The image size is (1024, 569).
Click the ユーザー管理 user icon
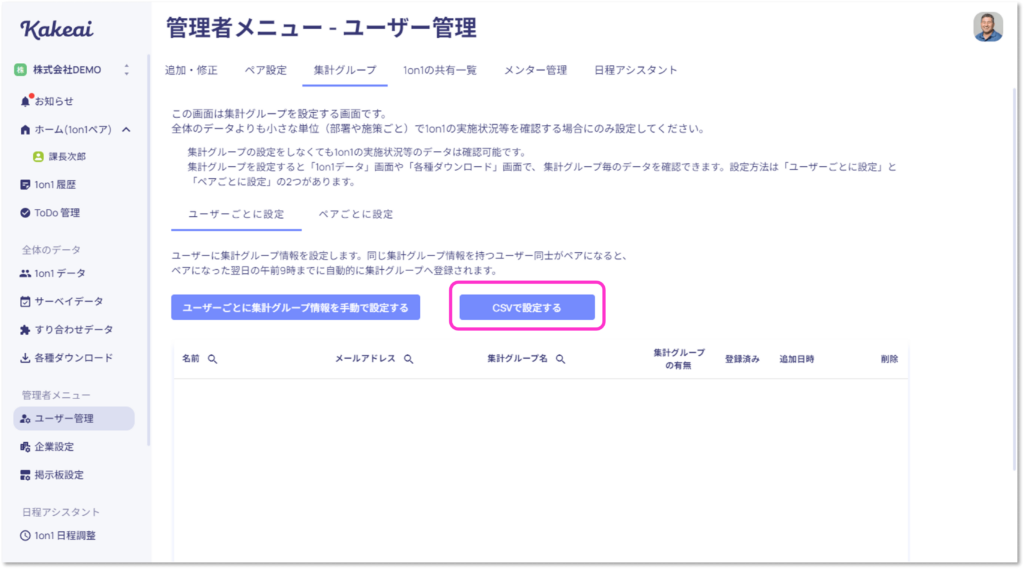click(x=25, y=418)
